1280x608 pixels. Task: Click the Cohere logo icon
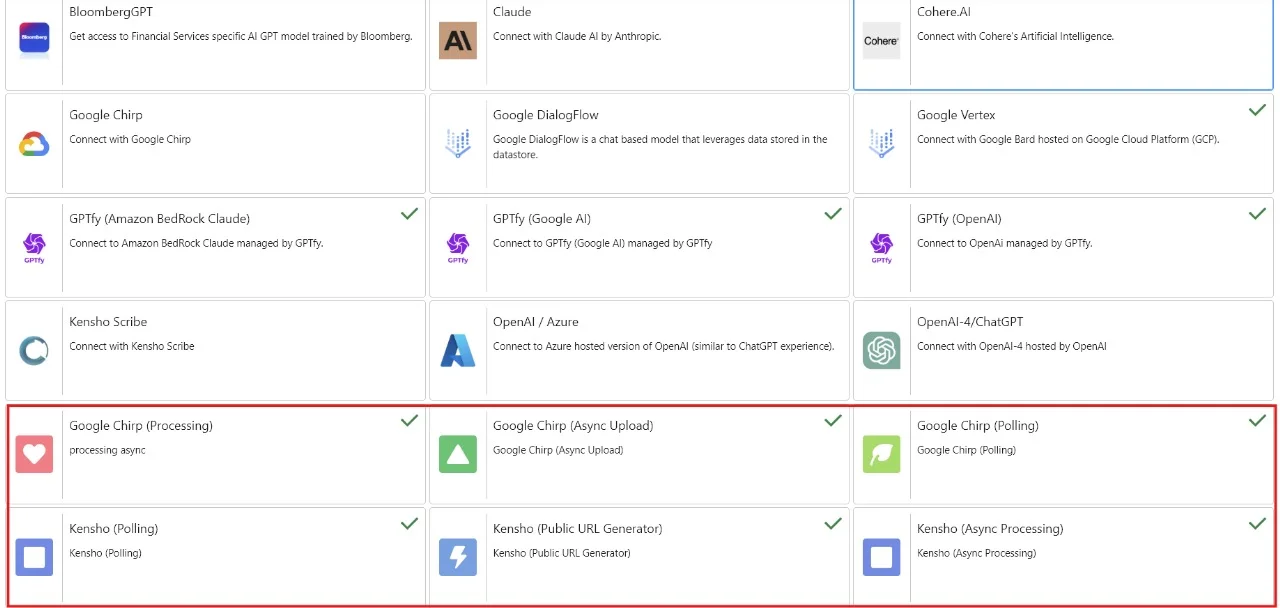tap(881, 40)
